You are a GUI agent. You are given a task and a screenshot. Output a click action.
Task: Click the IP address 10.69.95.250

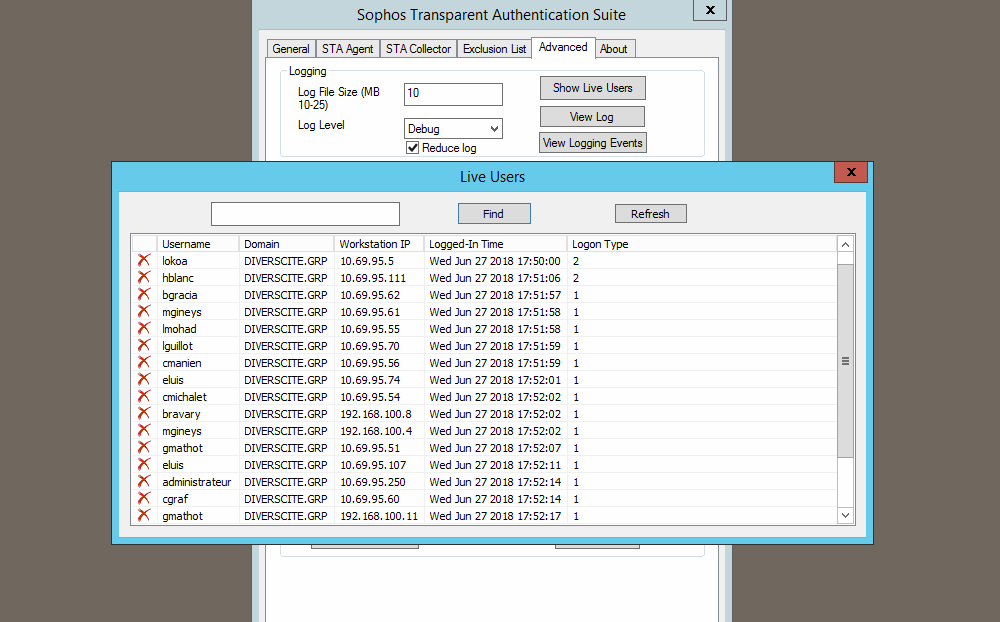click(372, 482)
